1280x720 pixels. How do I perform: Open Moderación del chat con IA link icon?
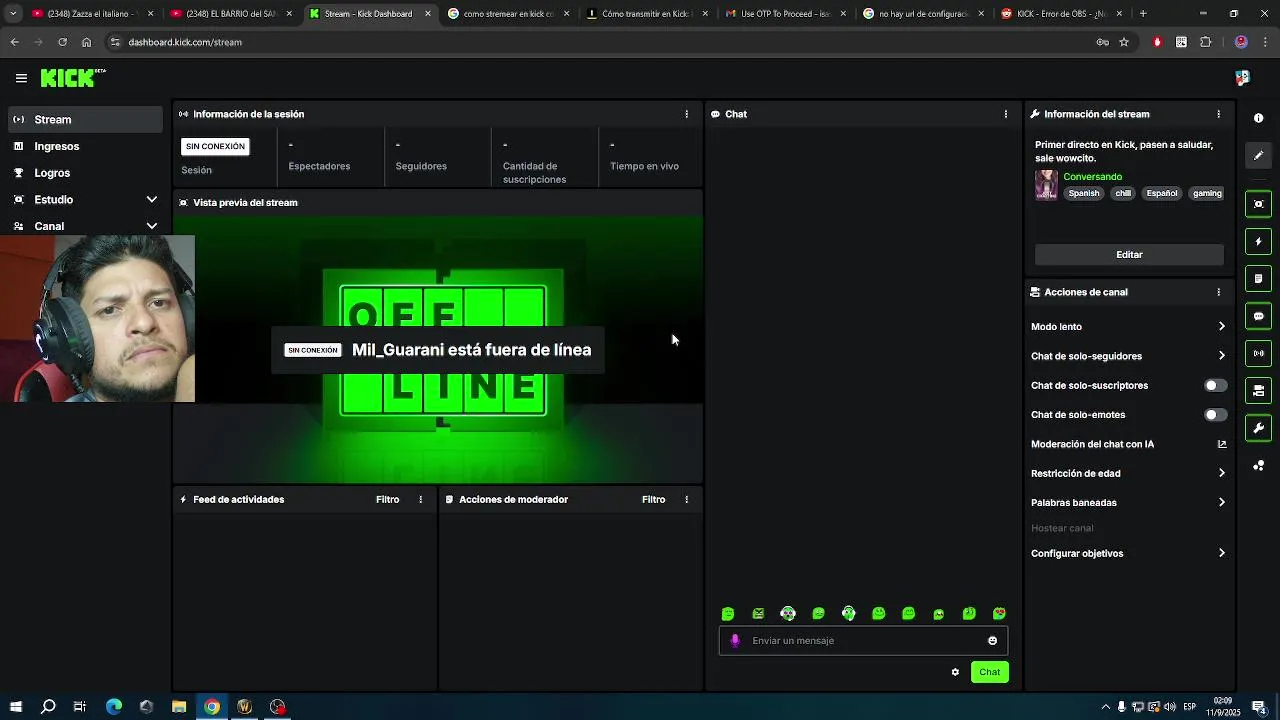[x=1221, y=444]
